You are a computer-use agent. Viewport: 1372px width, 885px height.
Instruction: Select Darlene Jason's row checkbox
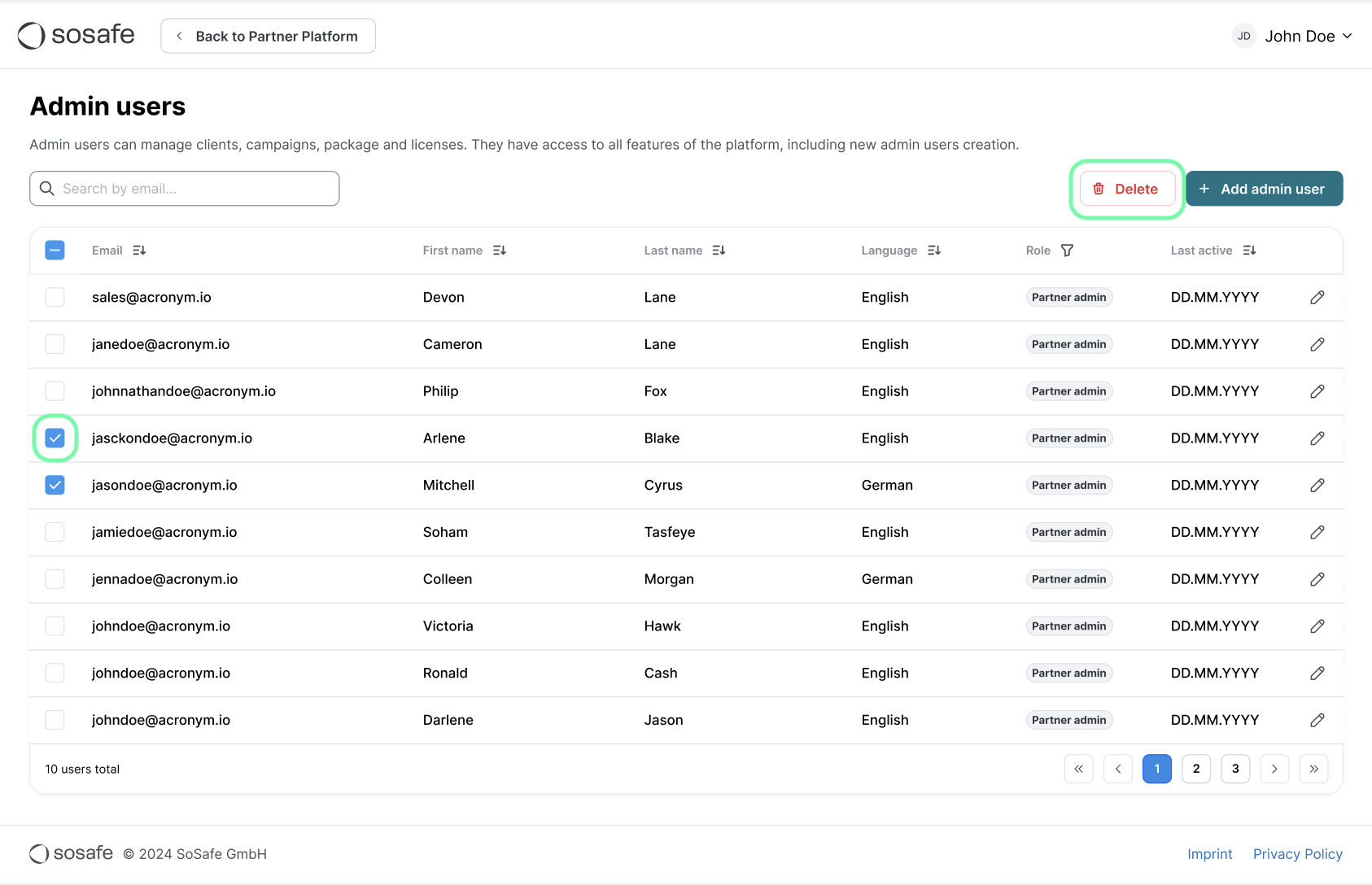coord(55,720)
